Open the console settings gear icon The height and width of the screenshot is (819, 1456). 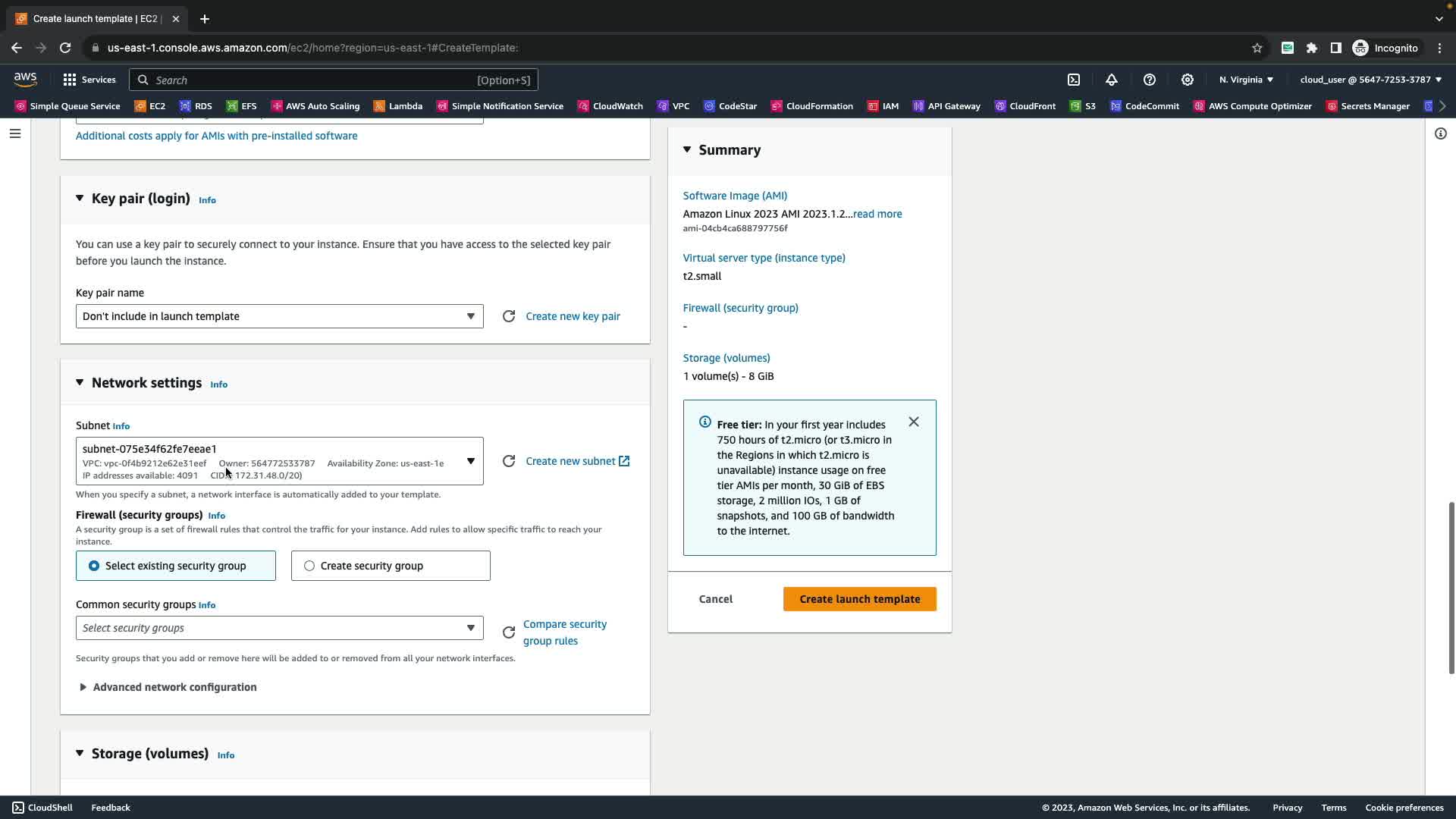click(x=1188, y=80)
